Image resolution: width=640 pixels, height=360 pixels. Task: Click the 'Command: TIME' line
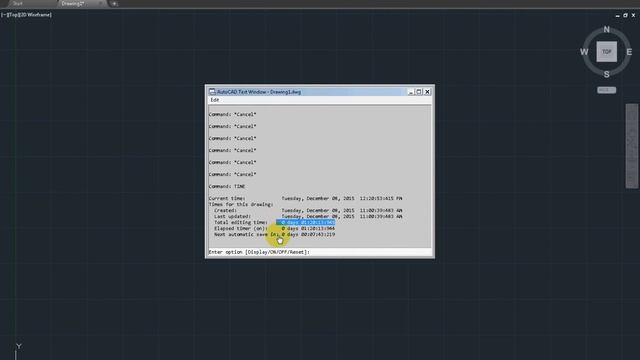pos(227,187)
